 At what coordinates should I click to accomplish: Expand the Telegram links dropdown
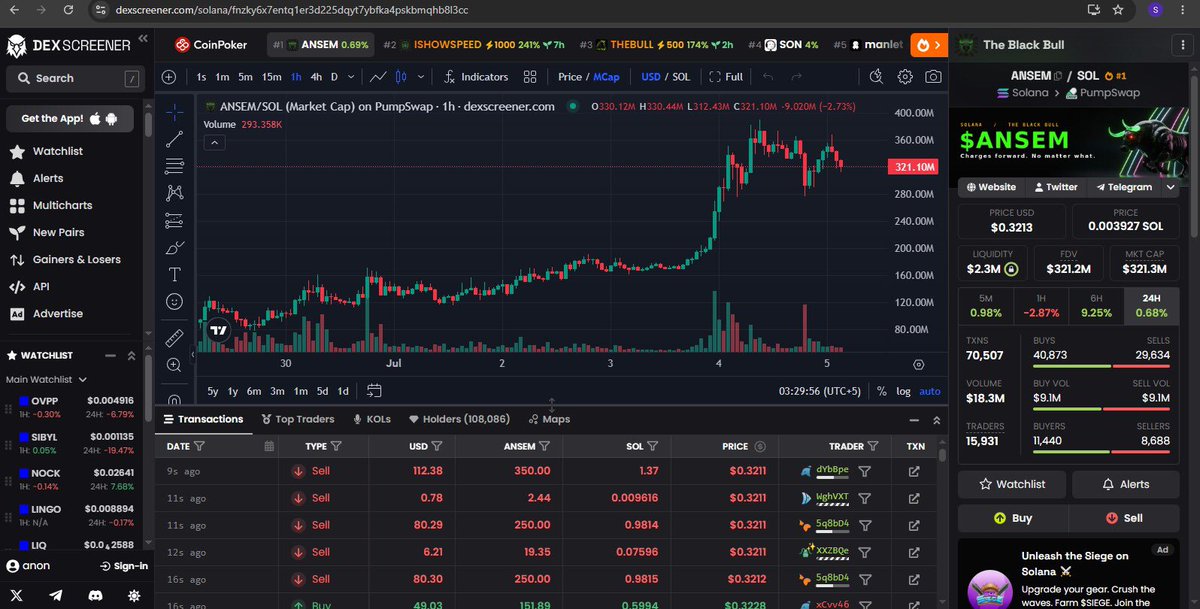click(1171, 187)
